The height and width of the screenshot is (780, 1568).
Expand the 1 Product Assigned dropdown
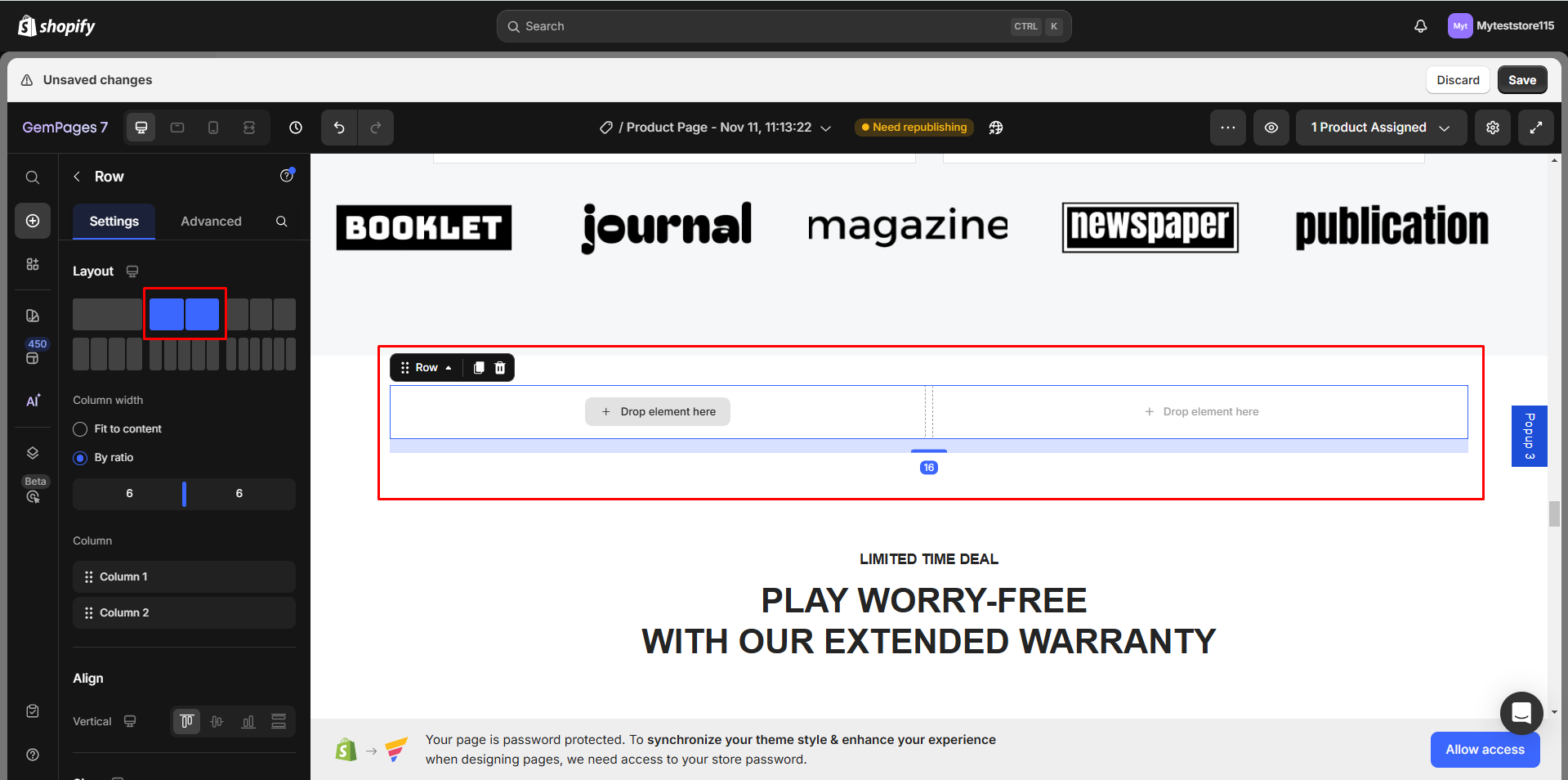(1380, 128)
